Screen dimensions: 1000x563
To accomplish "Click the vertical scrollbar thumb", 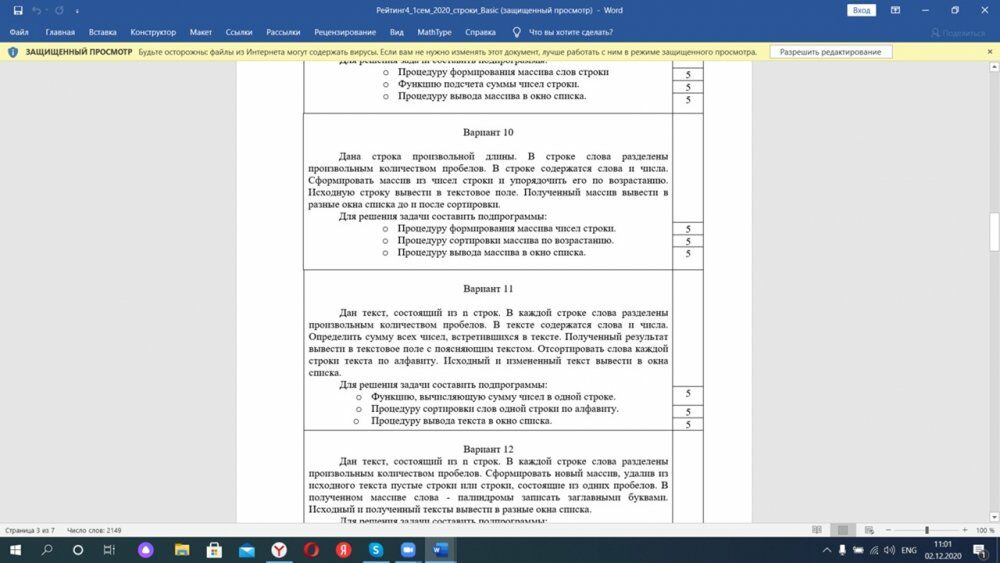I will pyautogui.click(x=994, y=232).
